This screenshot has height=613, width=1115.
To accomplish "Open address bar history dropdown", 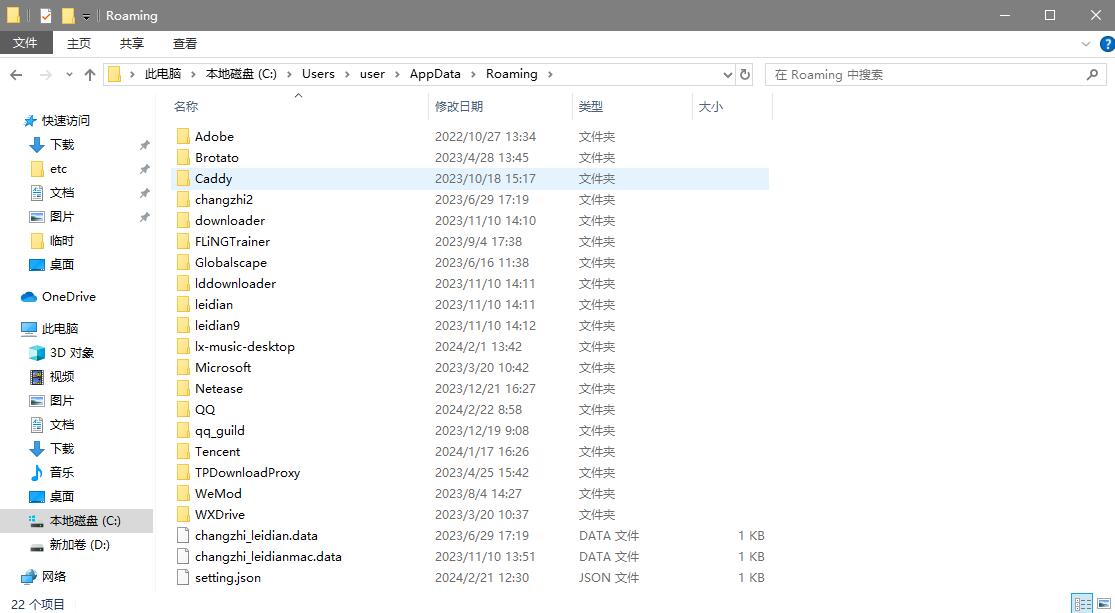I will 727,74.
